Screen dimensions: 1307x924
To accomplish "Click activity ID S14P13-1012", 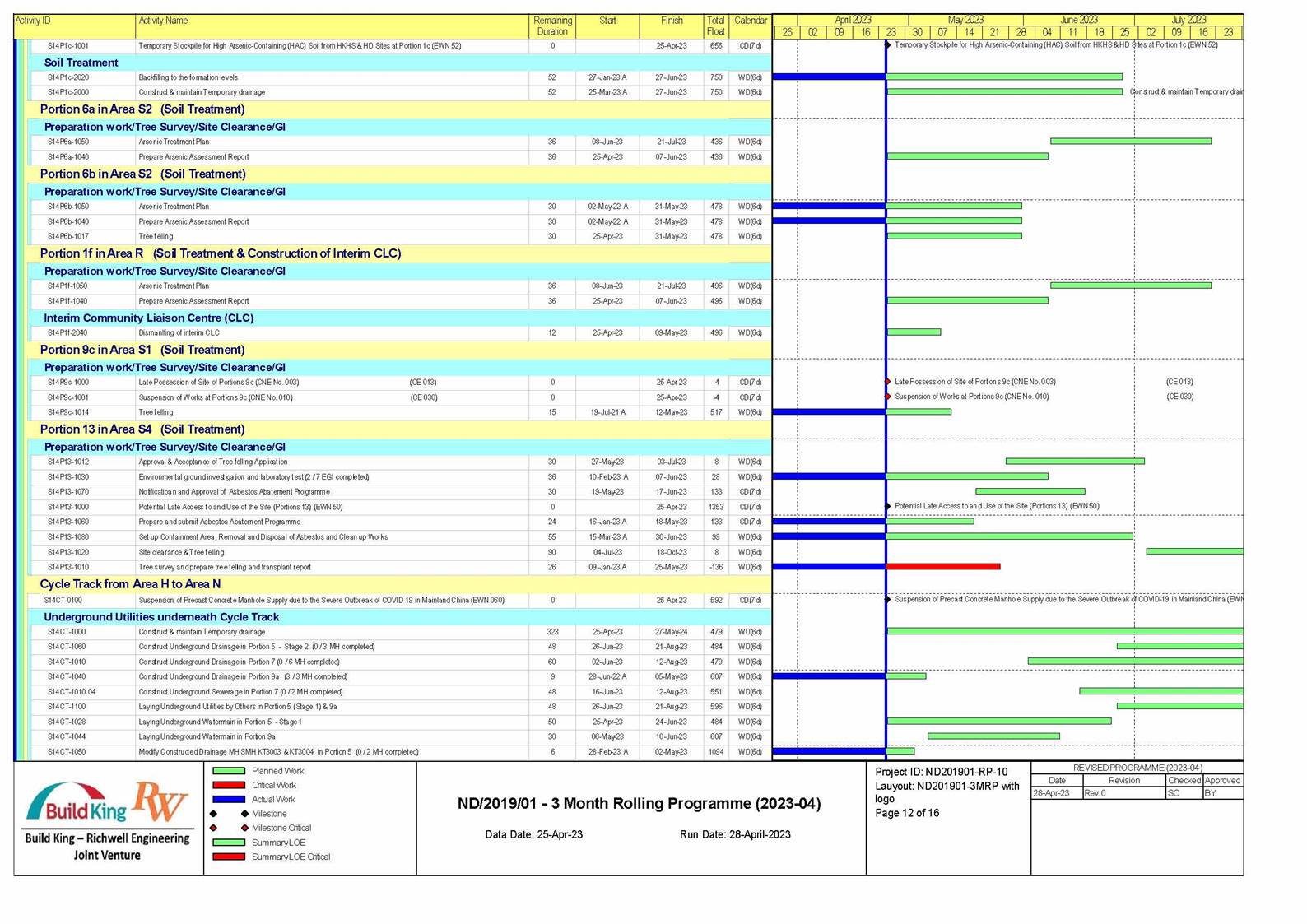I will pos(68,462).
